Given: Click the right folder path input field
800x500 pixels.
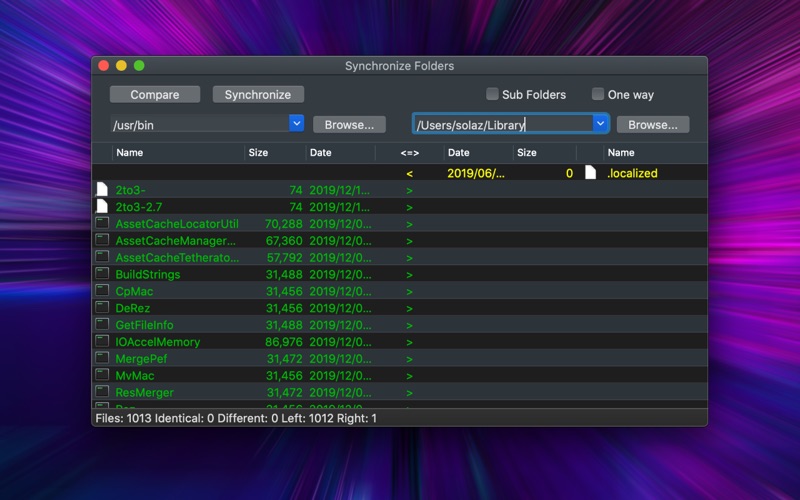Looking at the screenshot, I should click(503, 124).
